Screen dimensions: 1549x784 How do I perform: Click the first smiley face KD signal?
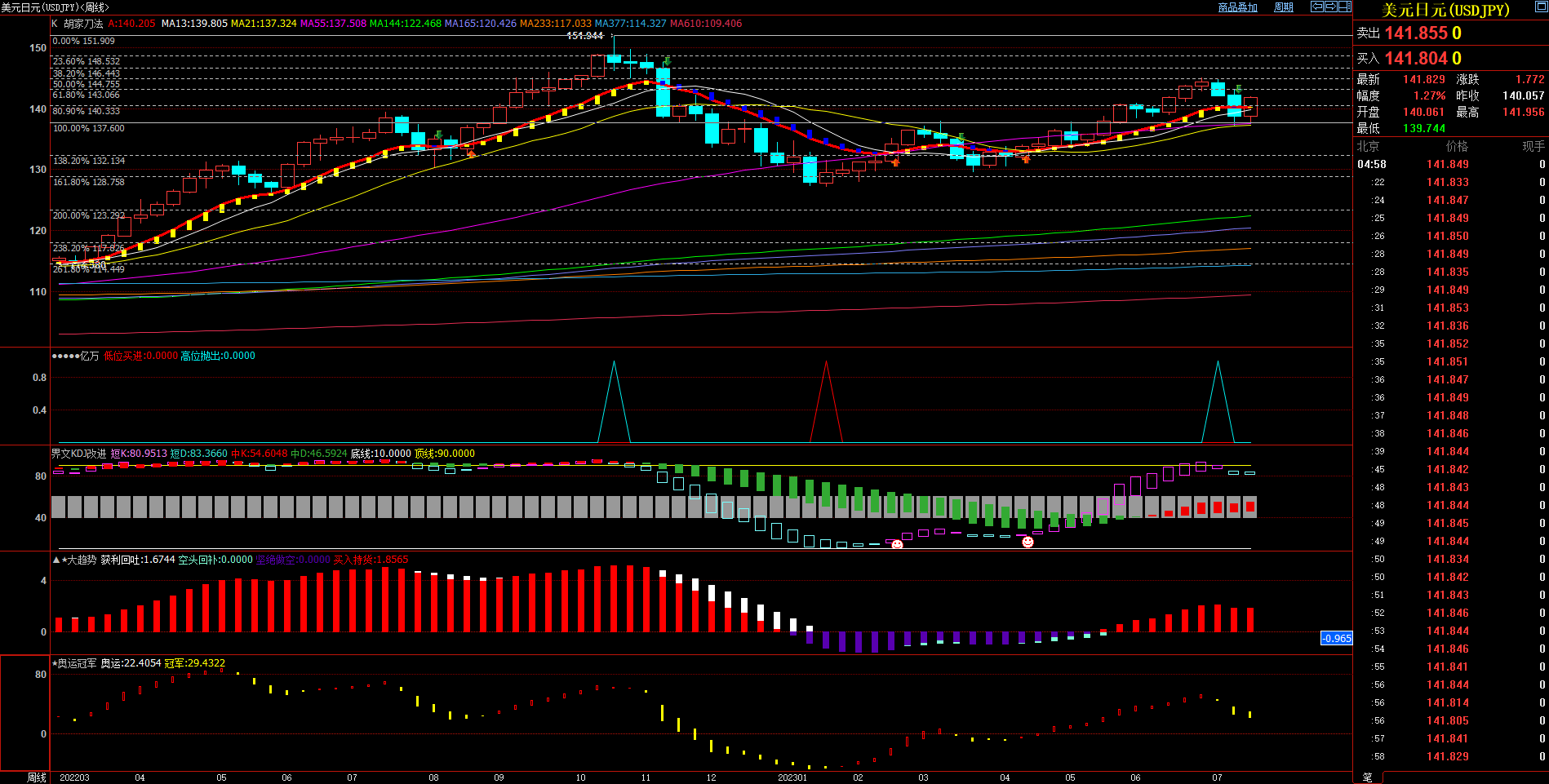pyautogui.click(x=897, y=544)
